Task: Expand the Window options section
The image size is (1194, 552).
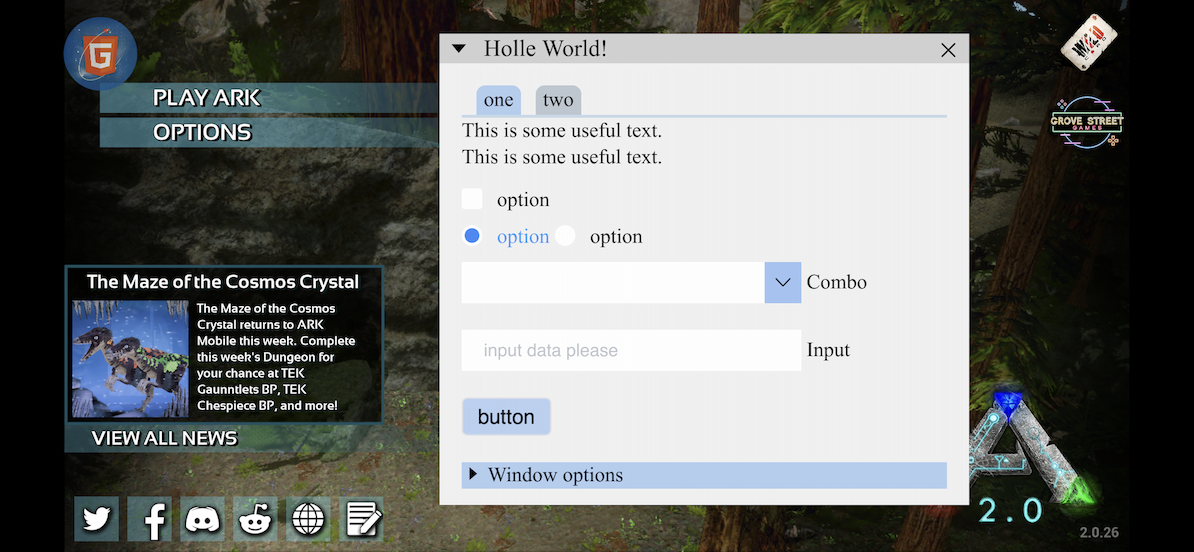Action: pos(704,475)
